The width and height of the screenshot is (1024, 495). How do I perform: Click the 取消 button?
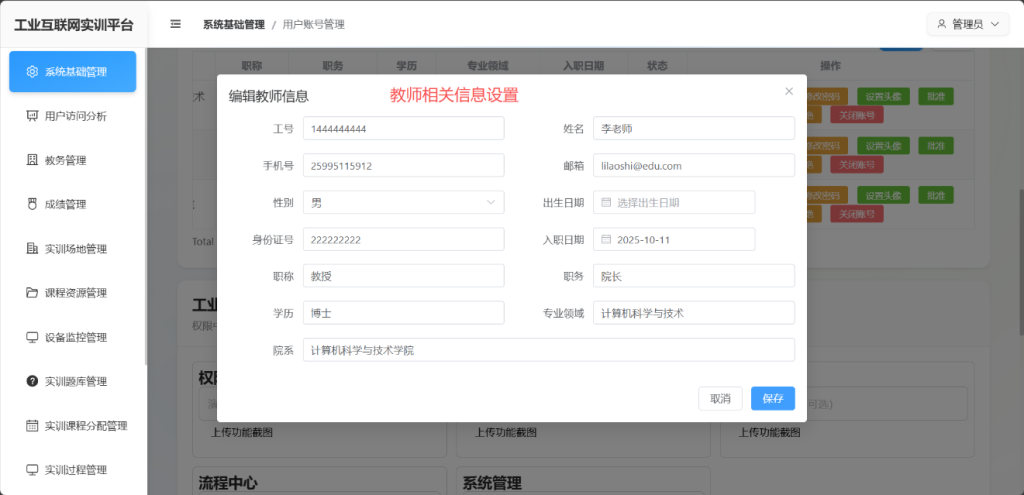point(720,398)
